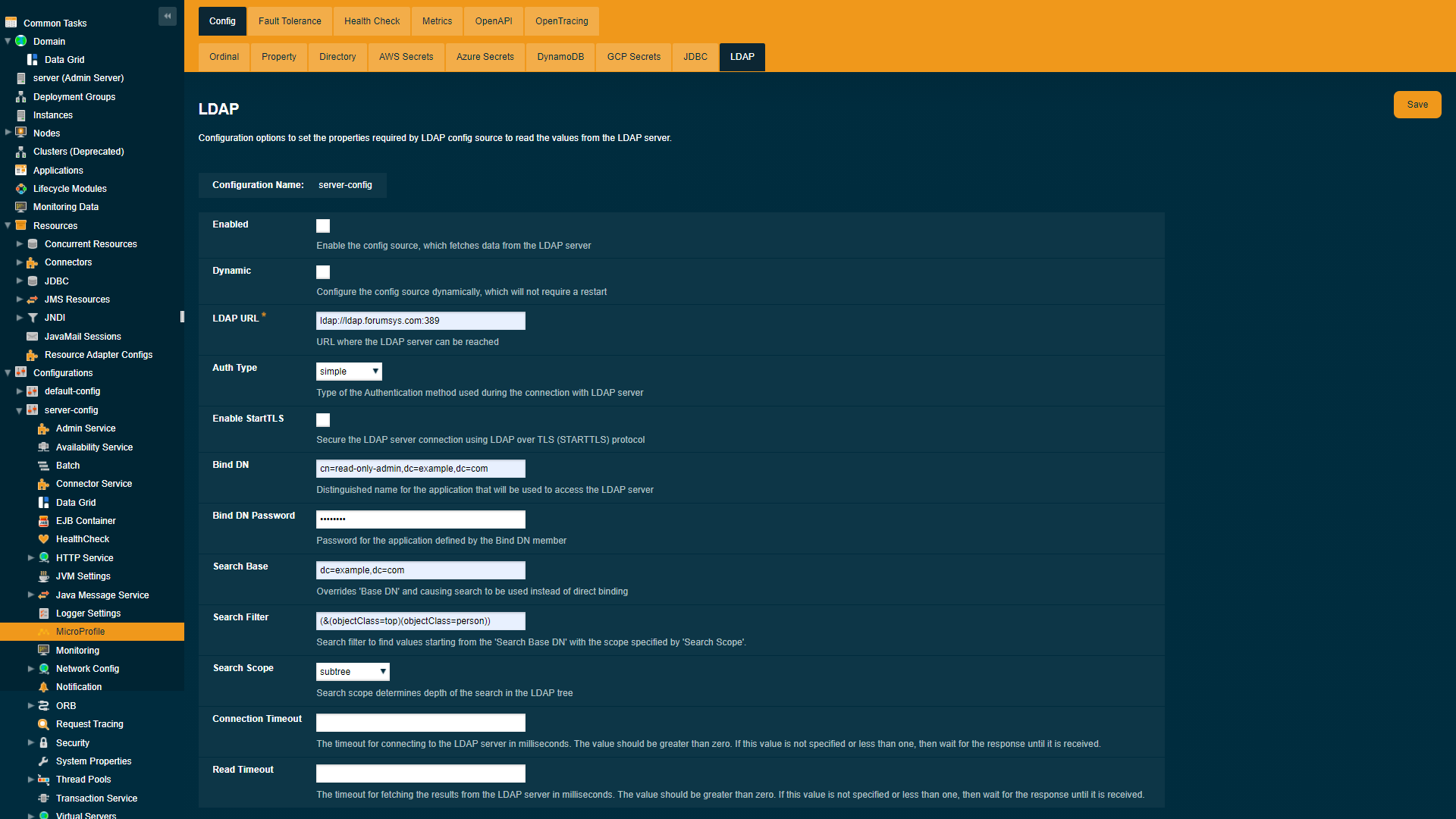Toggle the Dynamic configuration checkbox
The image size is (1456, 819).
point(323,271)
